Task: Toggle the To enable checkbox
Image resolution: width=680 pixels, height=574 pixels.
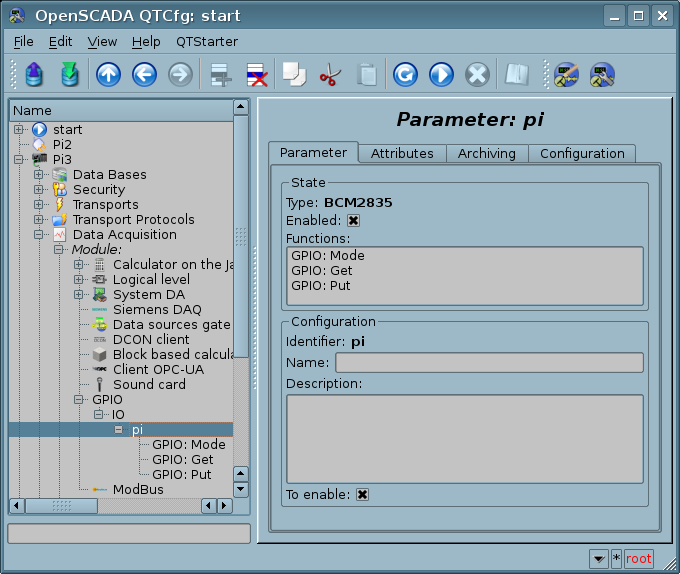Action: point(362,494)
